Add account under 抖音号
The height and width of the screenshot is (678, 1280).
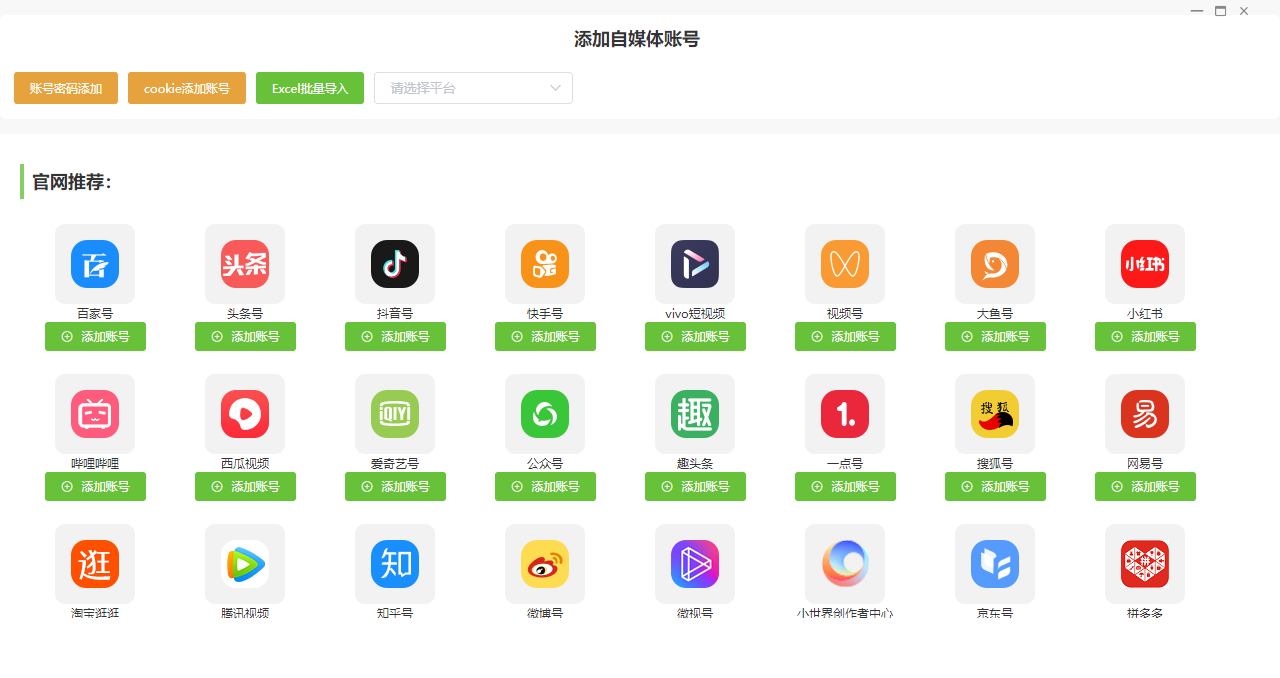[x=395, y=337]
